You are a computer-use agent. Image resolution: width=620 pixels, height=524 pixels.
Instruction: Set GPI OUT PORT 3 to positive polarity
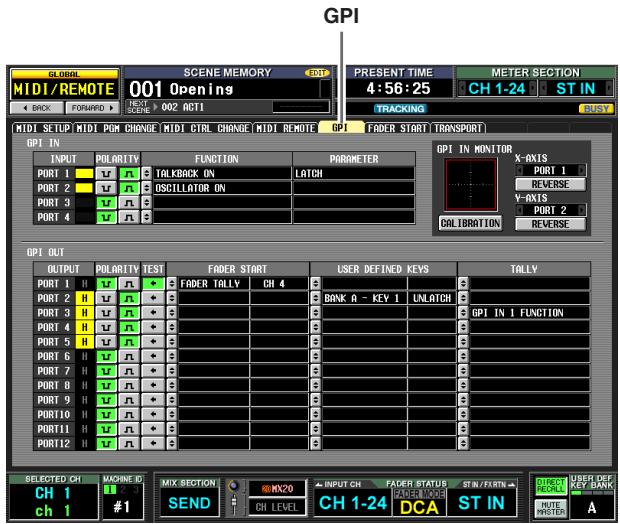(129, 313)
